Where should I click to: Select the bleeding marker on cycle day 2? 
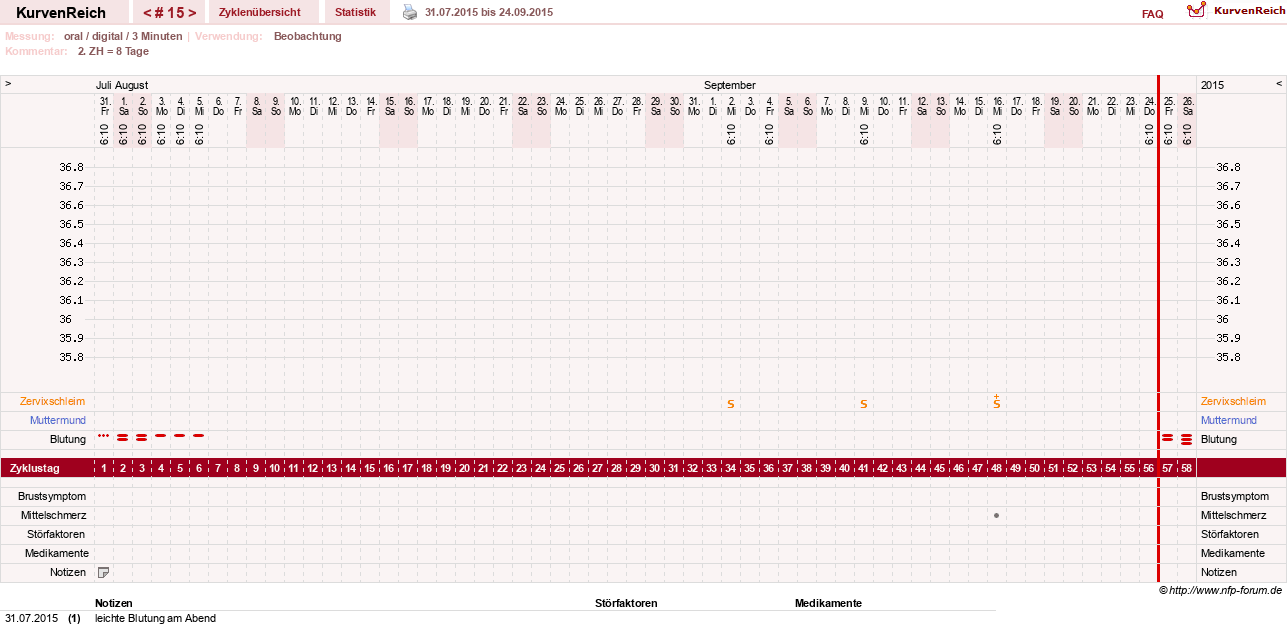[123, 437]
